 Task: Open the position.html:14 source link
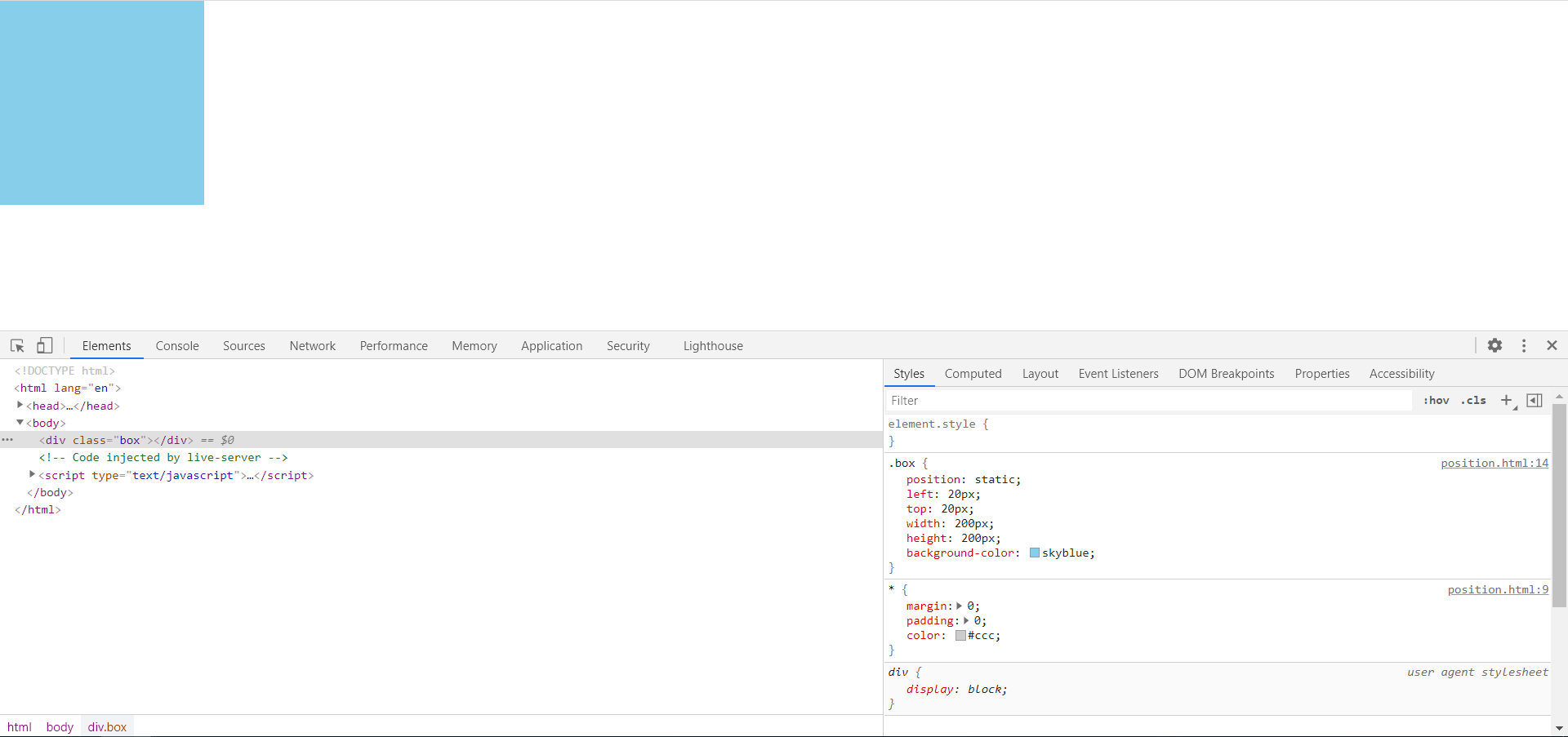tap(1494, 463)
